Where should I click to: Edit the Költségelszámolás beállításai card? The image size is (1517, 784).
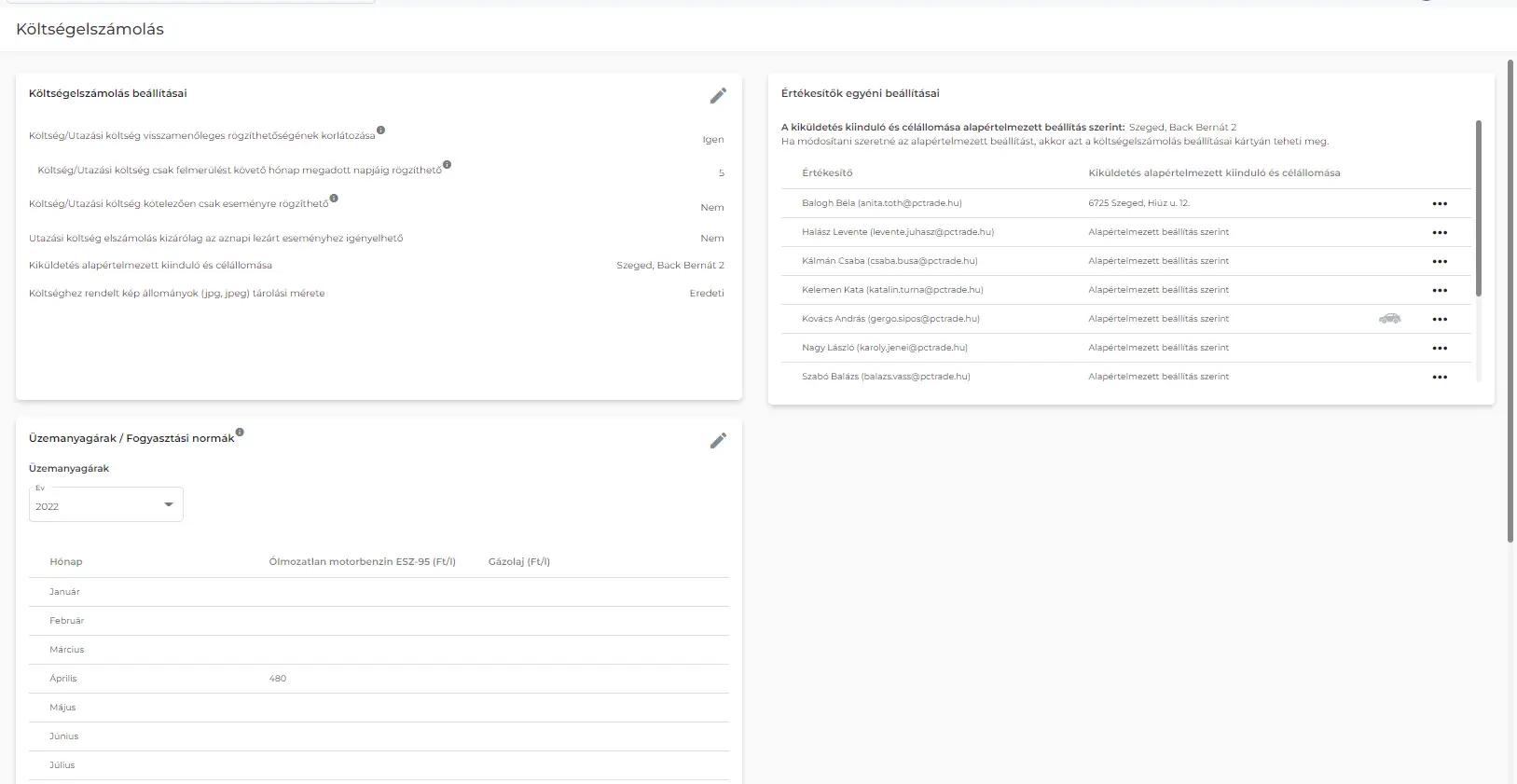pos(717,96)
